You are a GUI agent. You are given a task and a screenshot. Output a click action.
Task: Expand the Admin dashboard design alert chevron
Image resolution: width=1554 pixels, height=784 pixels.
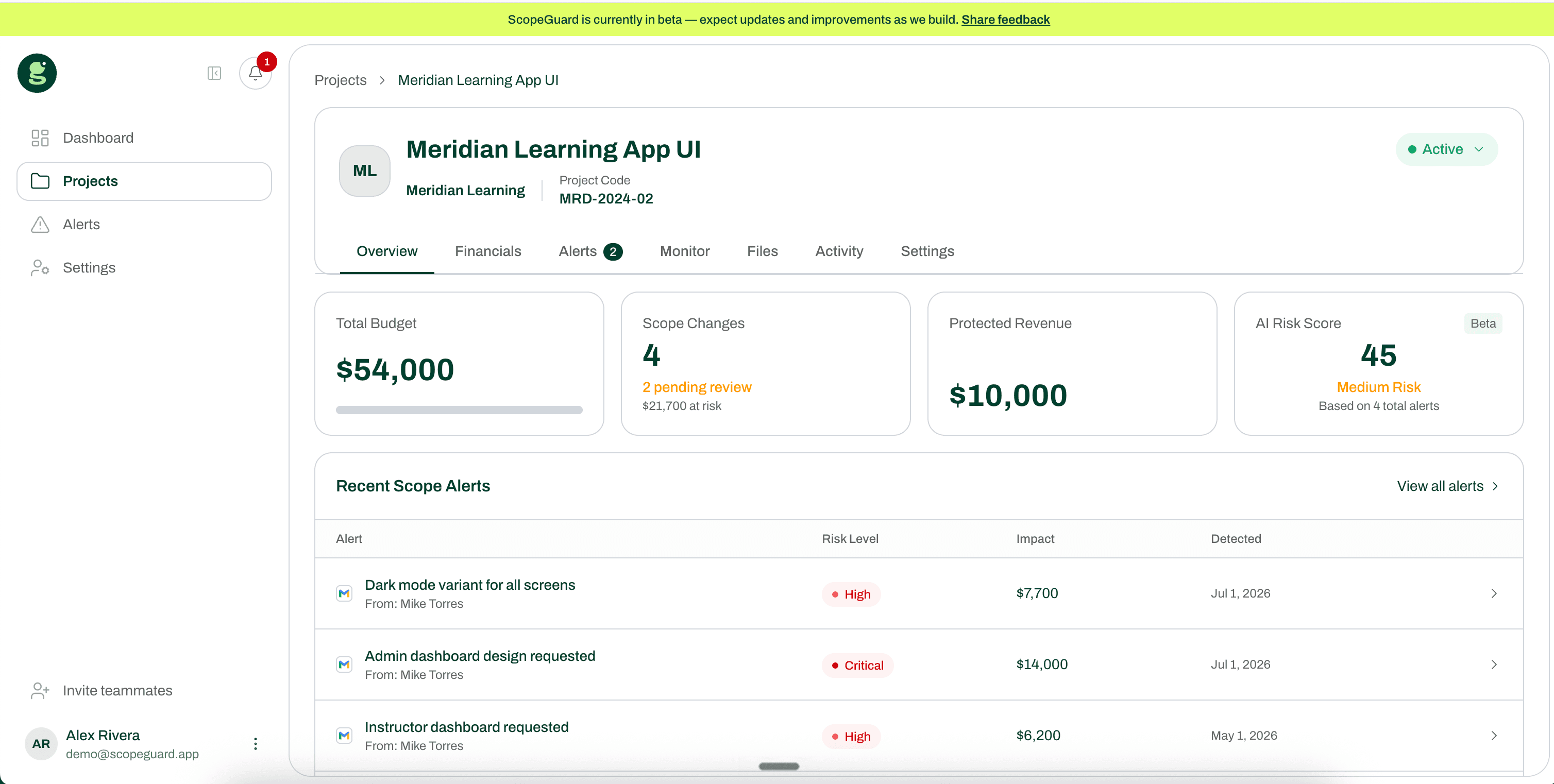pyautogui.click(x=1494, y=664)
